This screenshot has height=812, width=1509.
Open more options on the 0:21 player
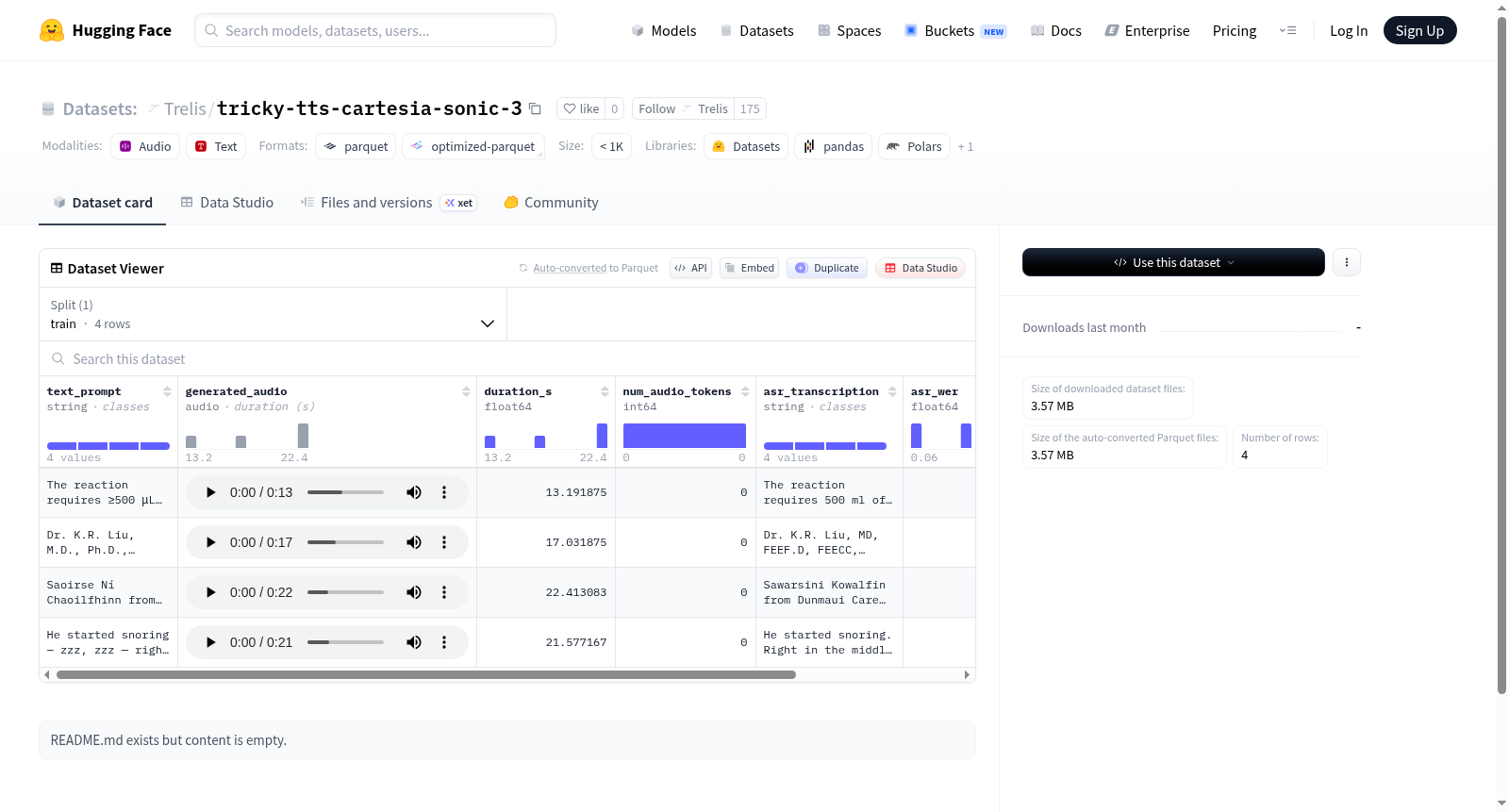pyautogui.click(x=444, y=642)
